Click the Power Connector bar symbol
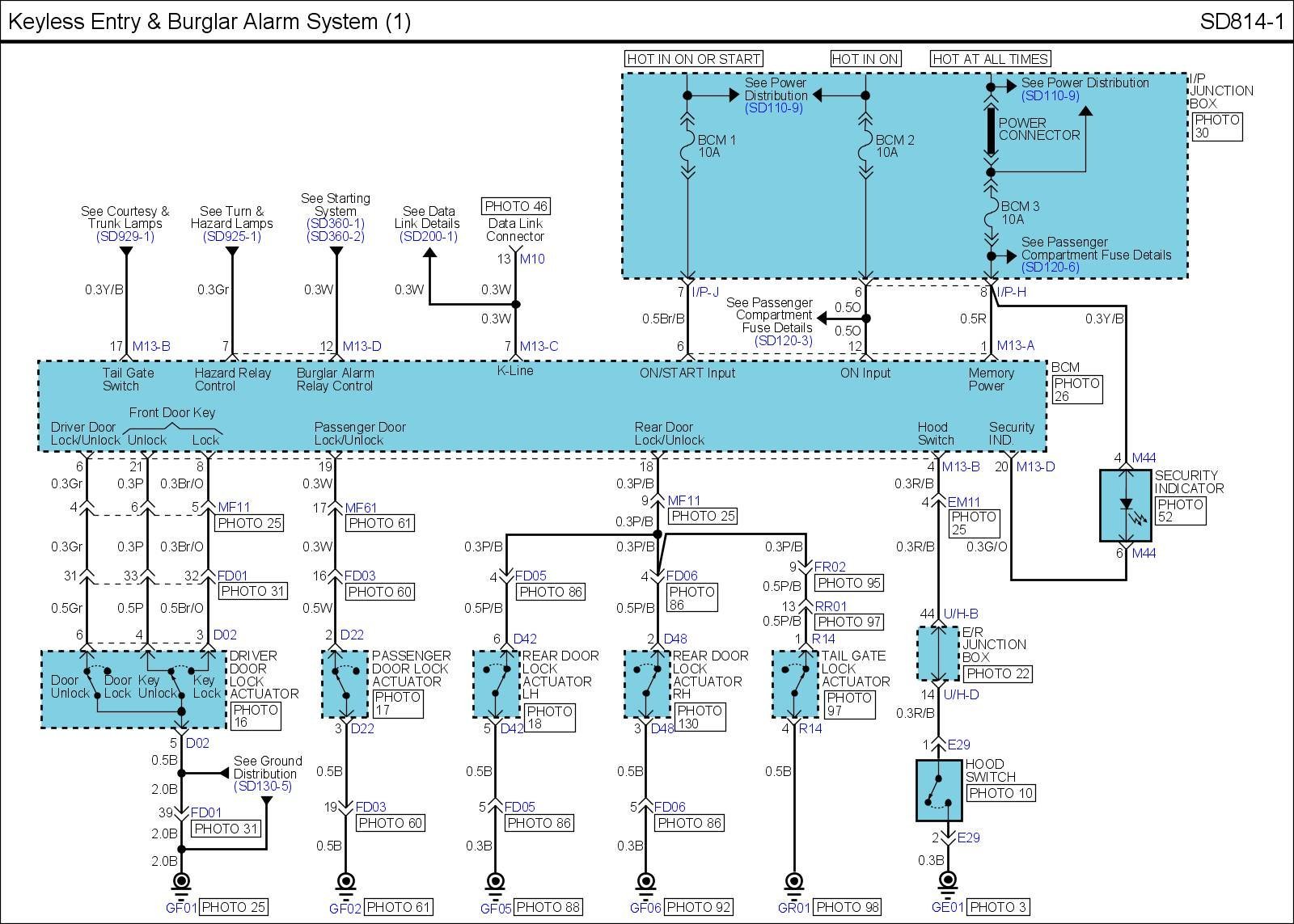The height and width of the screenshot is (924, 1294). click(x=990, y=129)
